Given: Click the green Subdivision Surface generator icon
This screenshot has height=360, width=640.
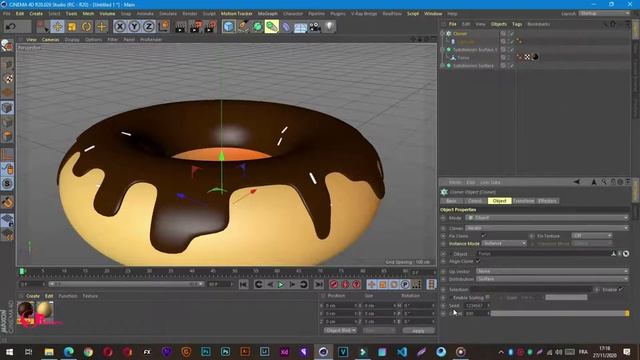Looking at the screenshot, I should (x=258, y=27).
